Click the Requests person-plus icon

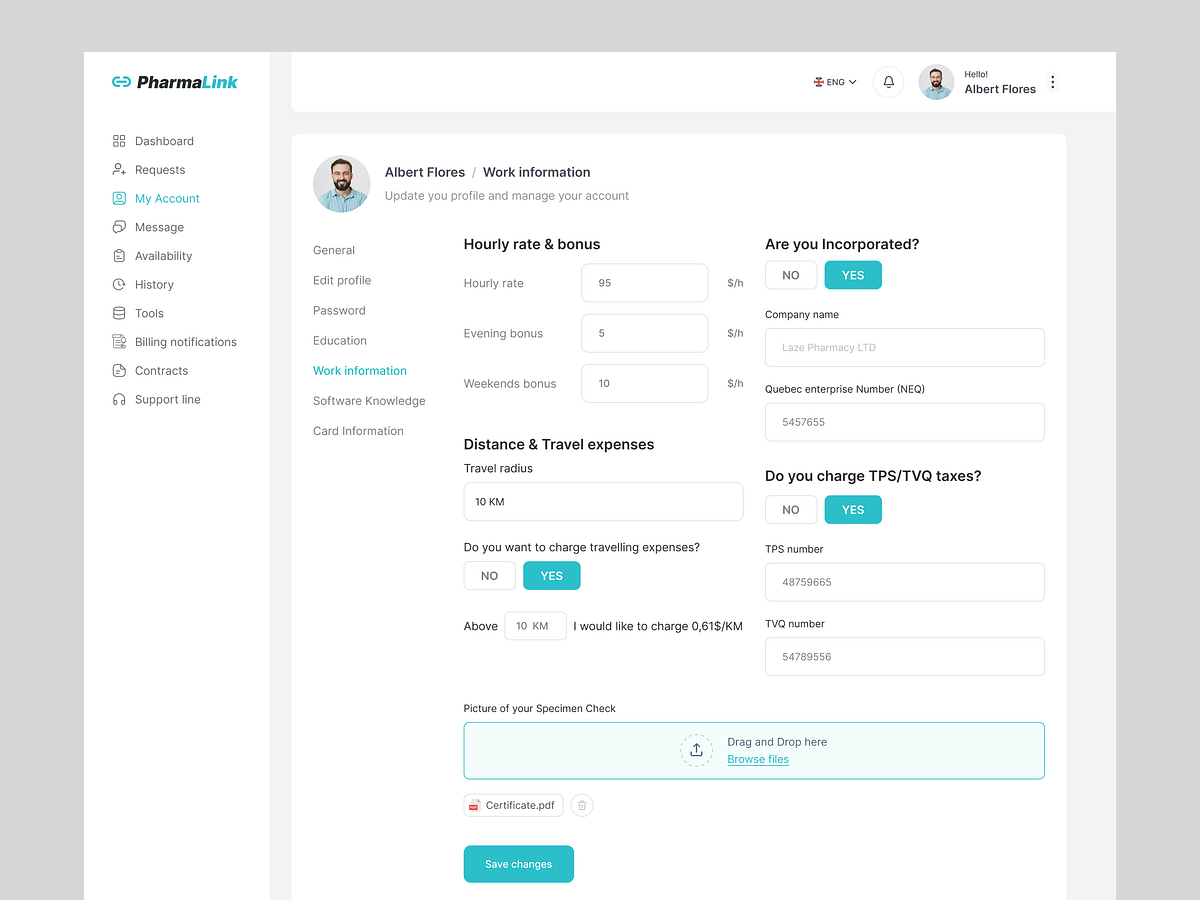119,170
